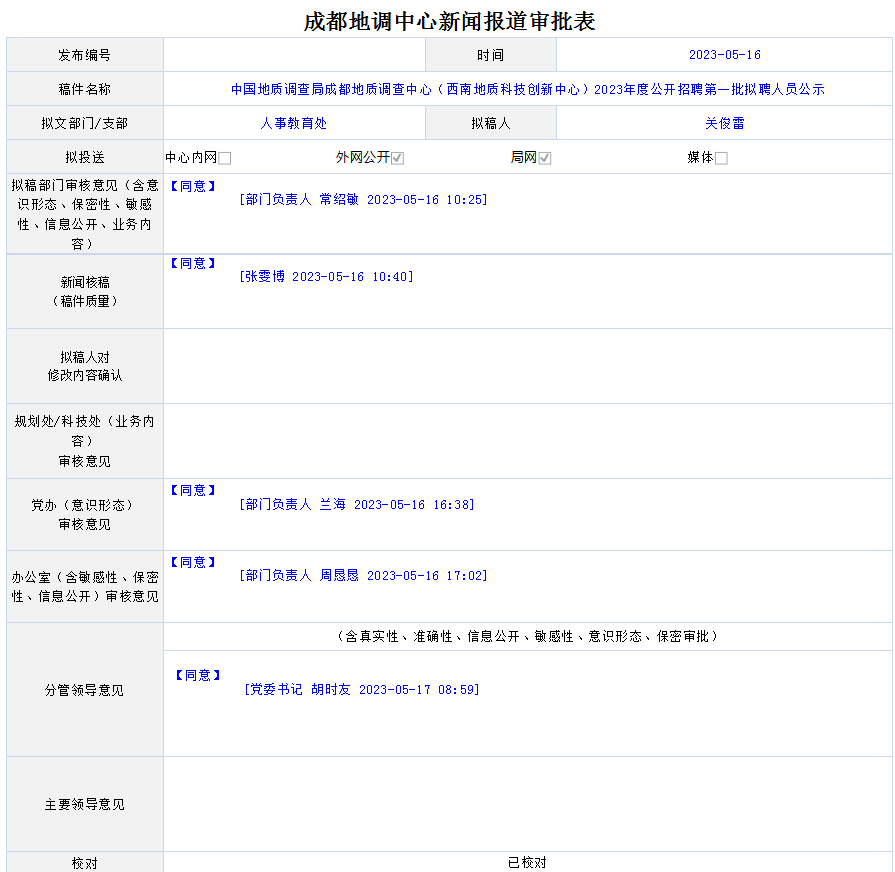Toggle the 局网 checkbox
This screenshot has width=895, height=872.
point(545,158)
